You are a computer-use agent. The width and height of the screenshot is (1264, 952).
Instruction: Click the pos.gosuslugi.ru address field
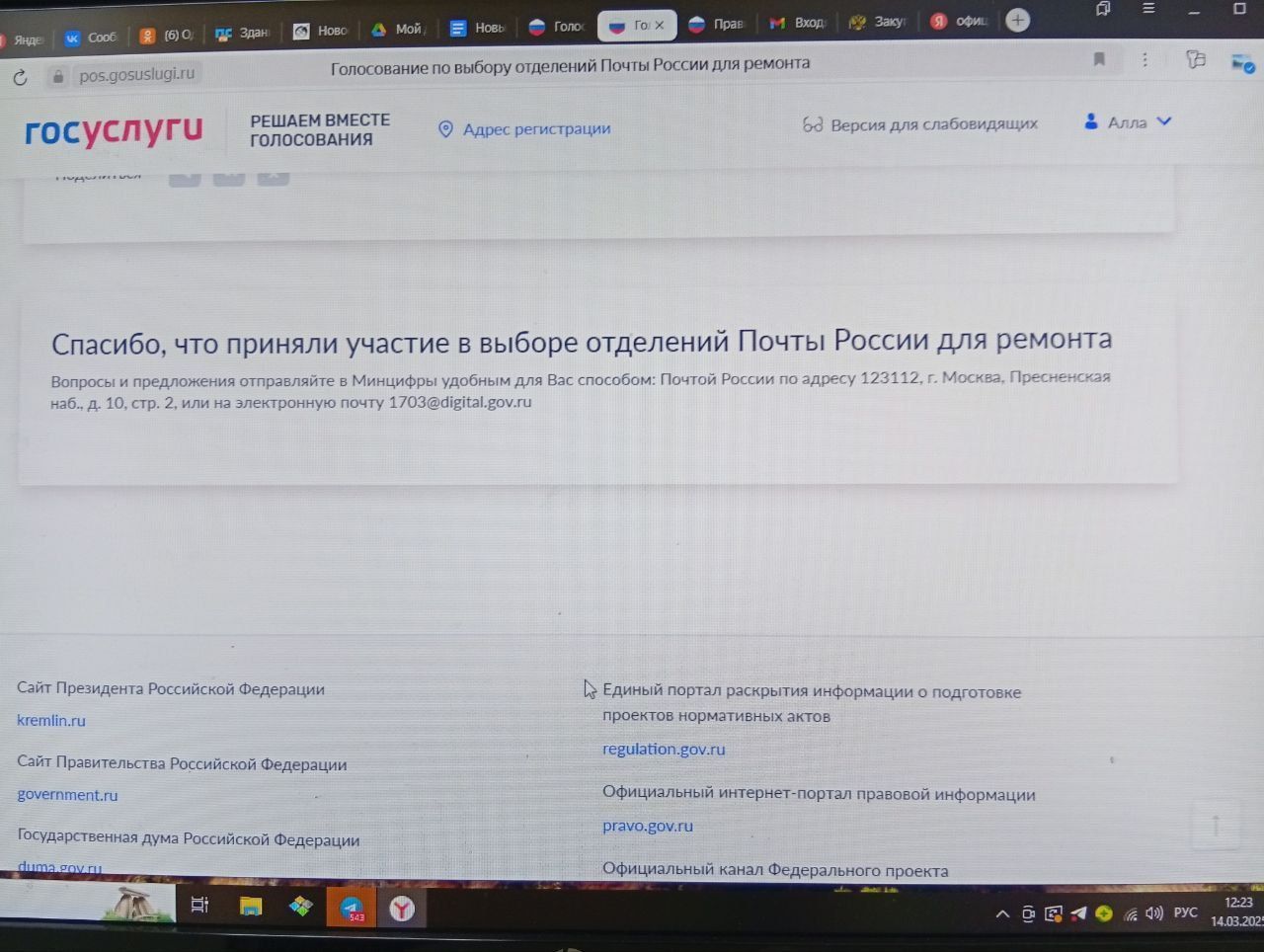136,74
